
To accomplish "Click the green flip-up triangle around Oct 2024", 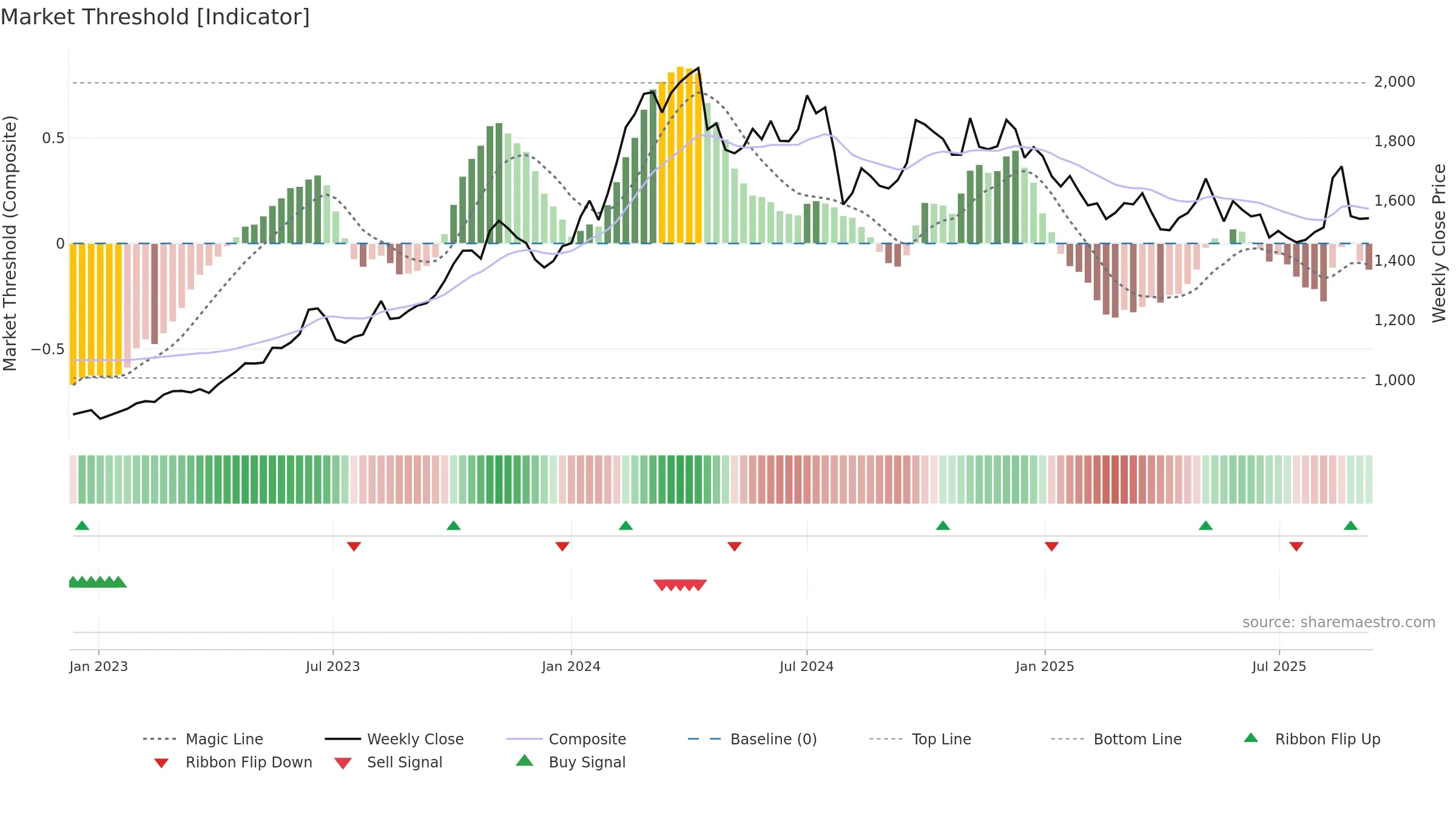I will click(942, 525).
